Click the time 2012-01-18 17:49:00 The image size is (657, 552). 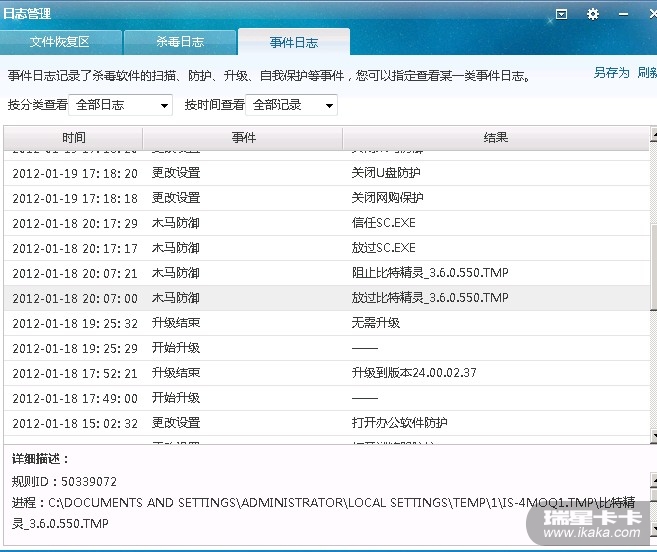(75, 398)
